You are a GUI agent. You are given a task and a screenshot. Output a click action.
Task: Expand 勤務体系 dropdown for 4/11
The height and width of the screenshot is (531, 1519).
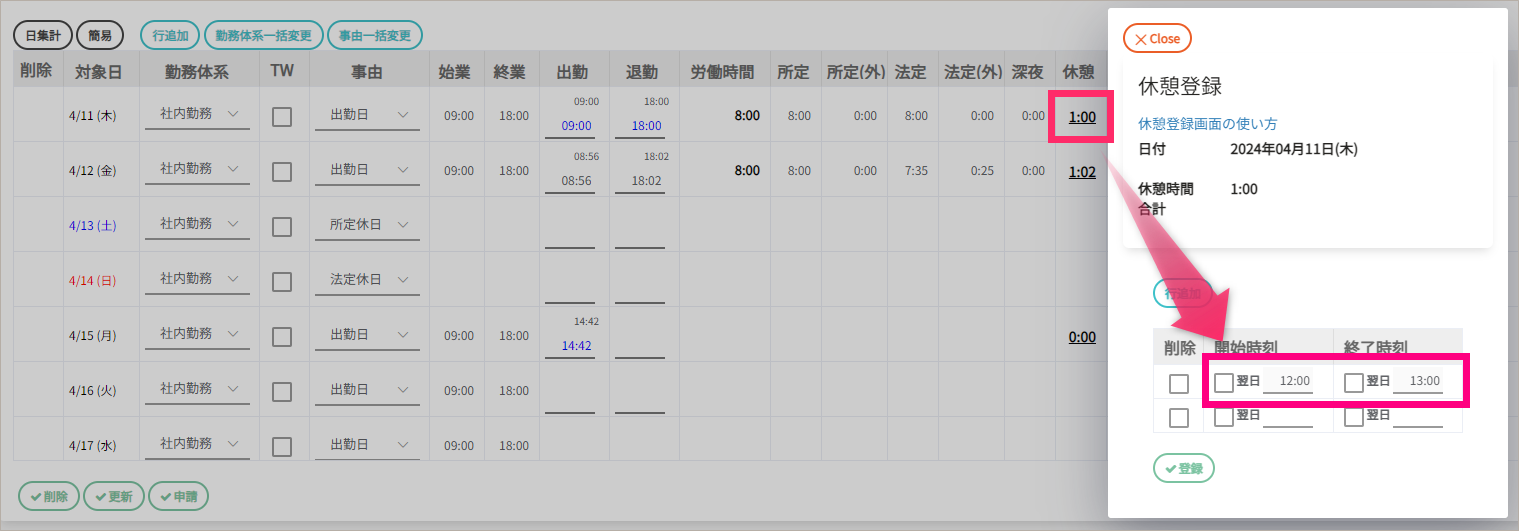[x=197, y=115]
